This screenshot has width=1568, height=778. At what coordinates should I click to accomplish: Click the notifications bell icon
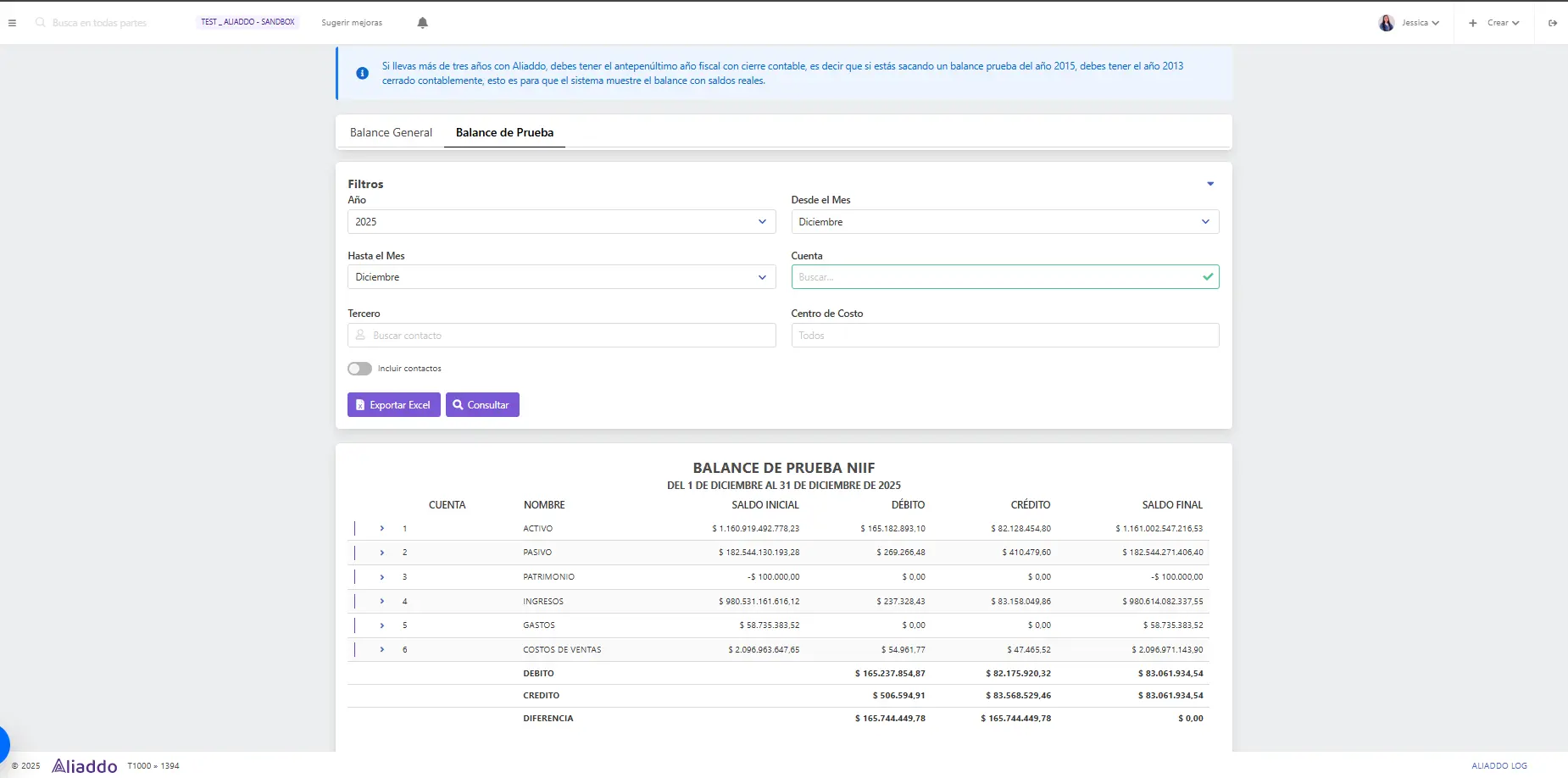422,23
